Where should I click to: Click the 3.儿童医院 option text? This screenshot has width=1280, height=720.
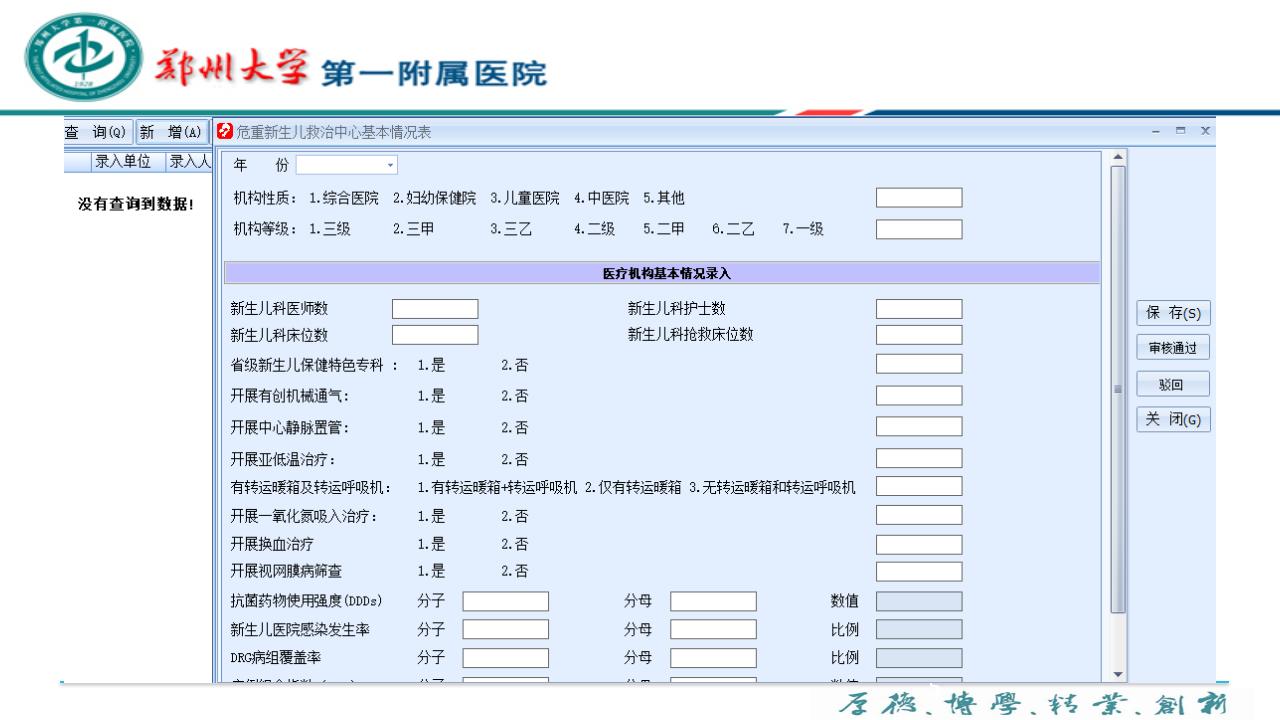coord(525,198)
